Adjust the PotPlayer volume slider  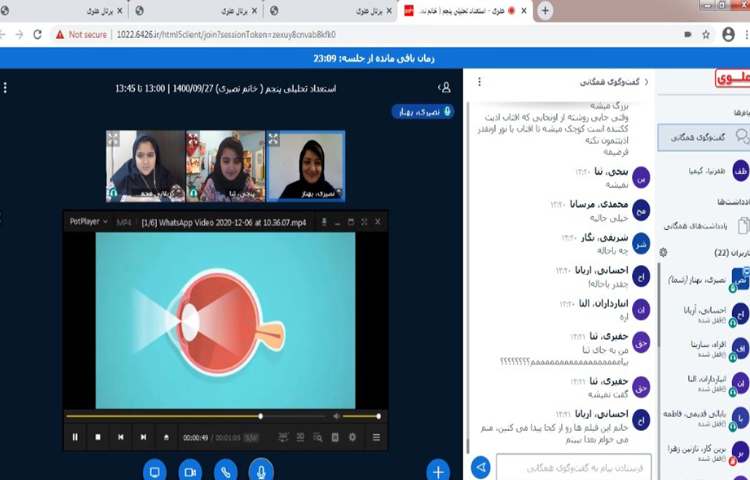coord(362,416)
